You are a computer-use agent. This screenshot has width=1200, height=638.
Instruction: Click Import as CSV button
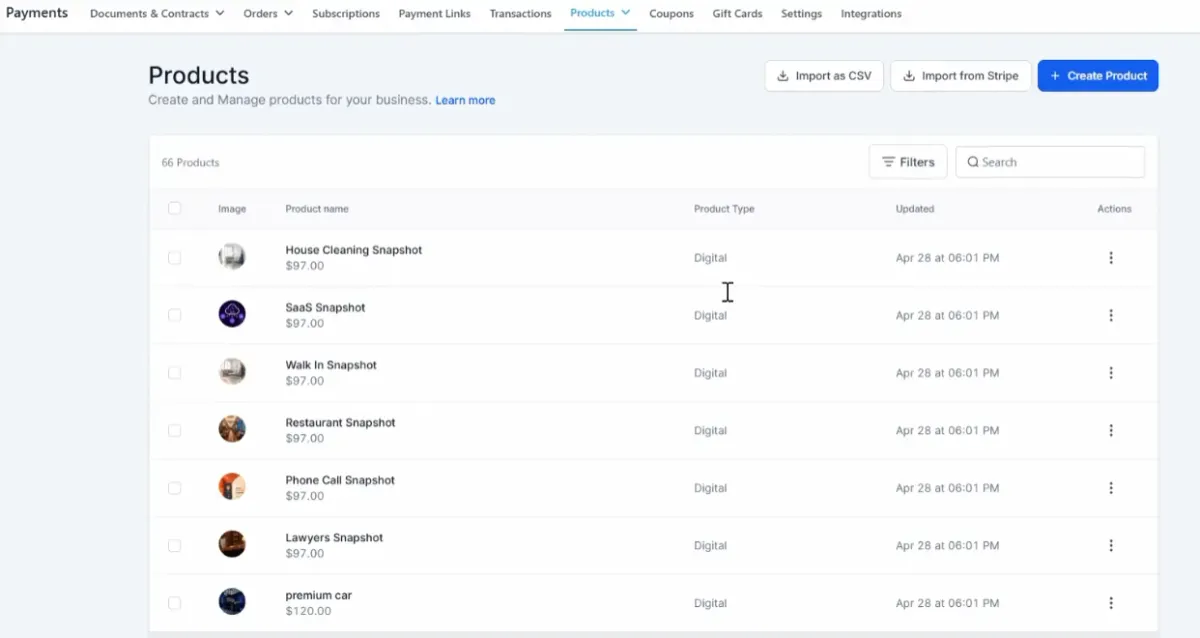coord(824,76)
